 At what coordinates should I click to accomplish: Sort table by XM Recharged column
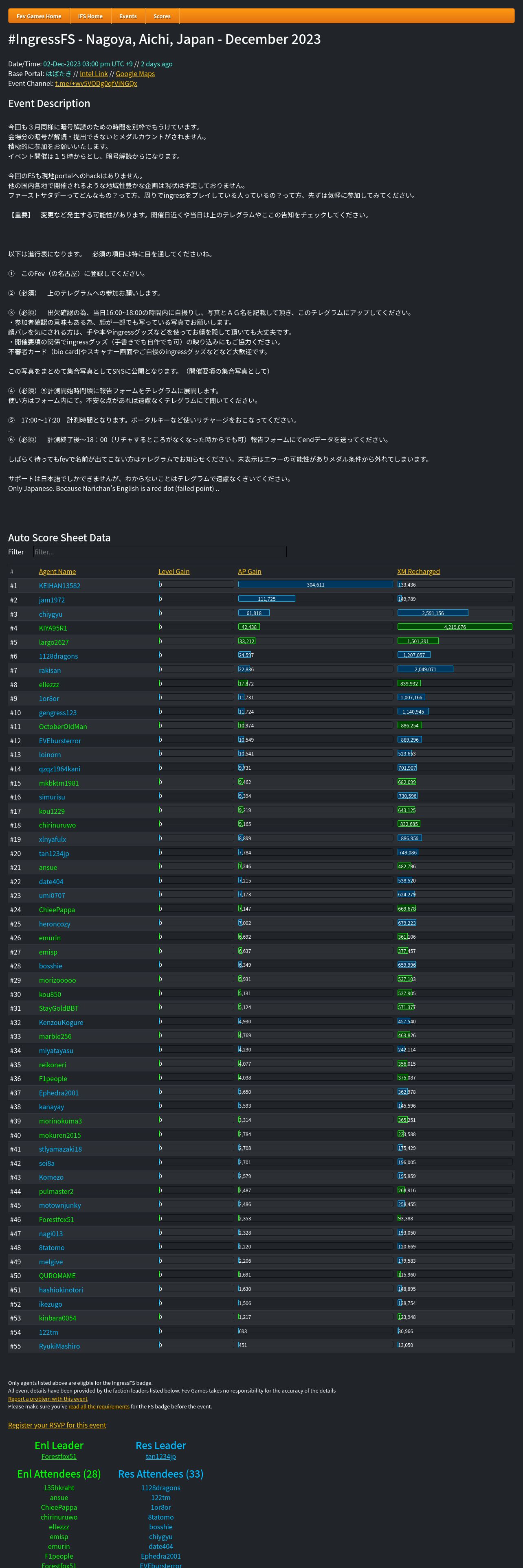pyautogui.click(x=418, y=572)
